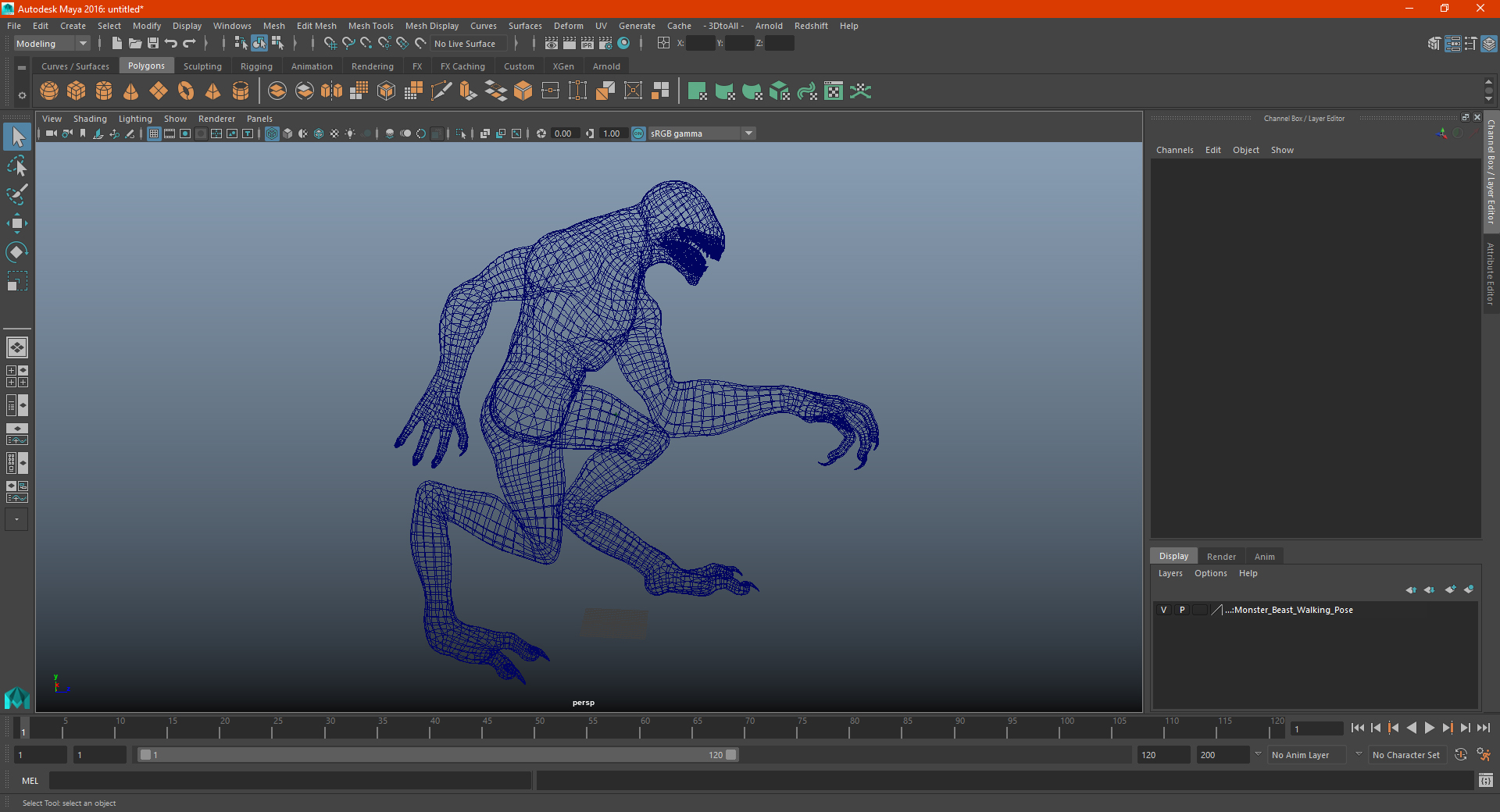The width and height of the screenshot is (1500, 812).
Task: Switch to the Render layer tab
Action: 1221,557
